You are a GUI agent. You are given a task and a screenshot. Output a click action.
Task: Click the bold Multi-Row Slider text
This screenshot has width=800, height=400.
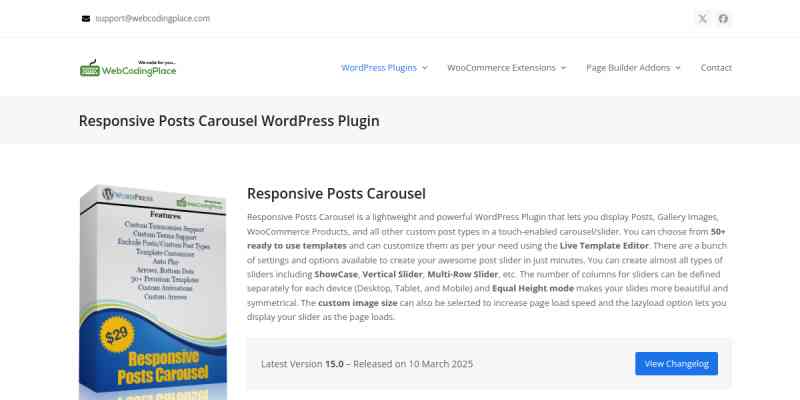(463, 274)
